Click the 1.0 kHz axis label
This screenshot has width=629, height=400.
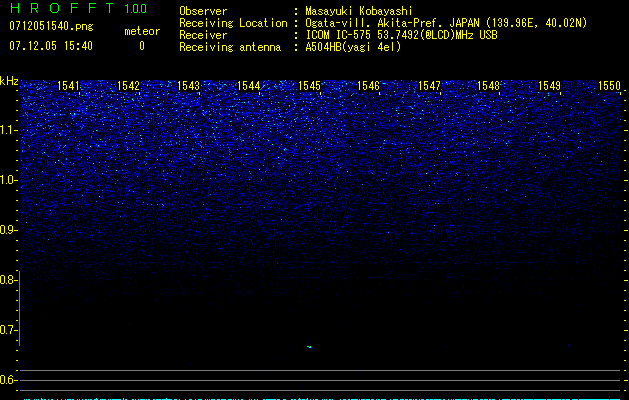[x=9, y=180]
